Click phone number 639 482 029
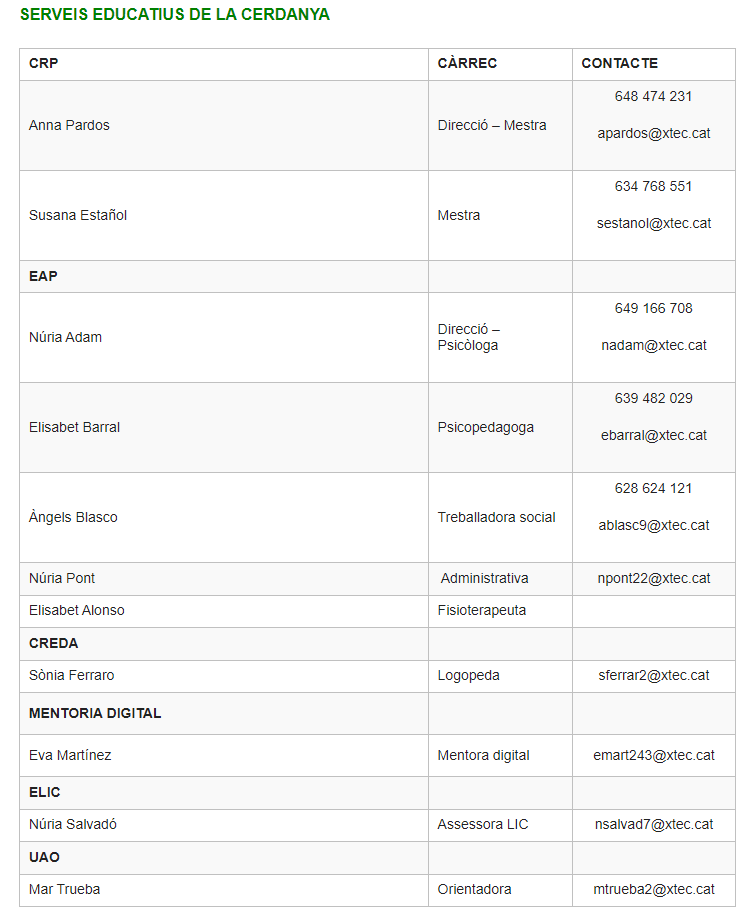The image size is (756, 916). click(x=654, y=398)
